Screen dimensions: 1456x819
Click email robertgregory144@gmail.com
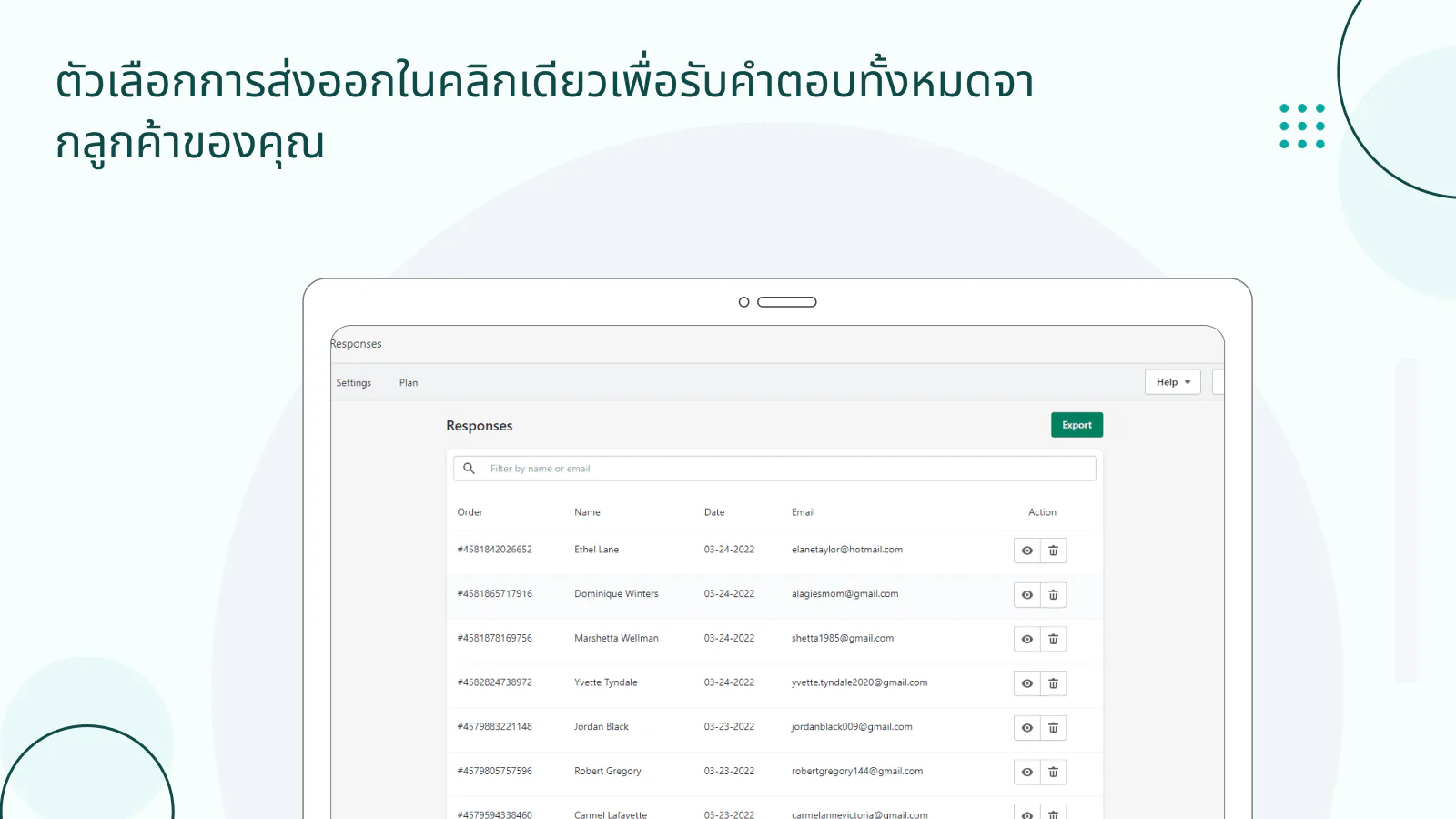(x=857, y=772)
